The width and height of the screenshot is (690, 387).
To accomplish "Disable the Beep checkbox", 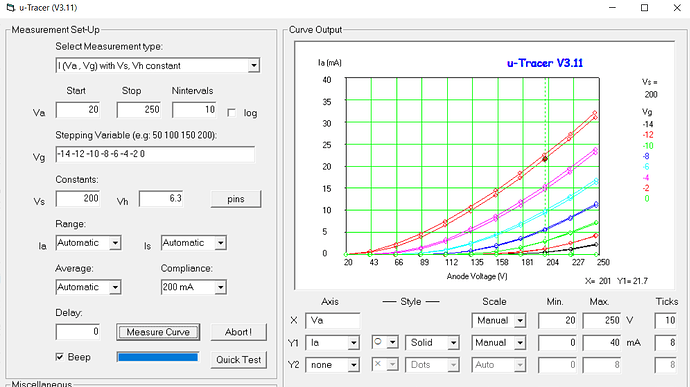I will tap(59, 357).
